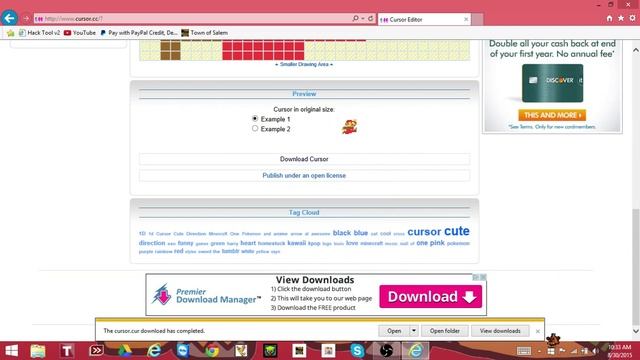Click the View downloads button
The image size is (640, 360).
coord(500,331)
